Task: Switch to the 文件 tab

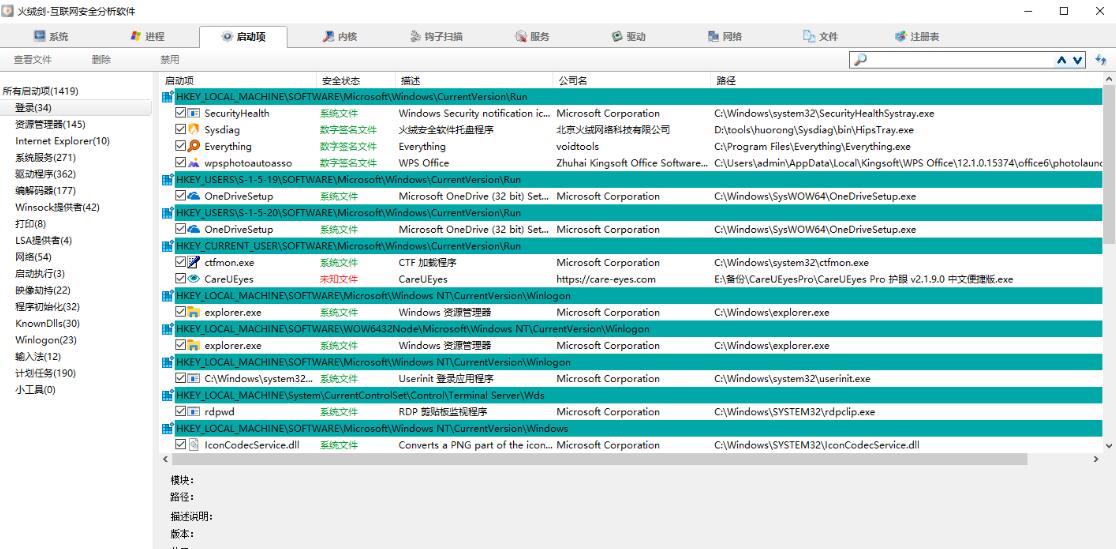Action: (821, 37)
